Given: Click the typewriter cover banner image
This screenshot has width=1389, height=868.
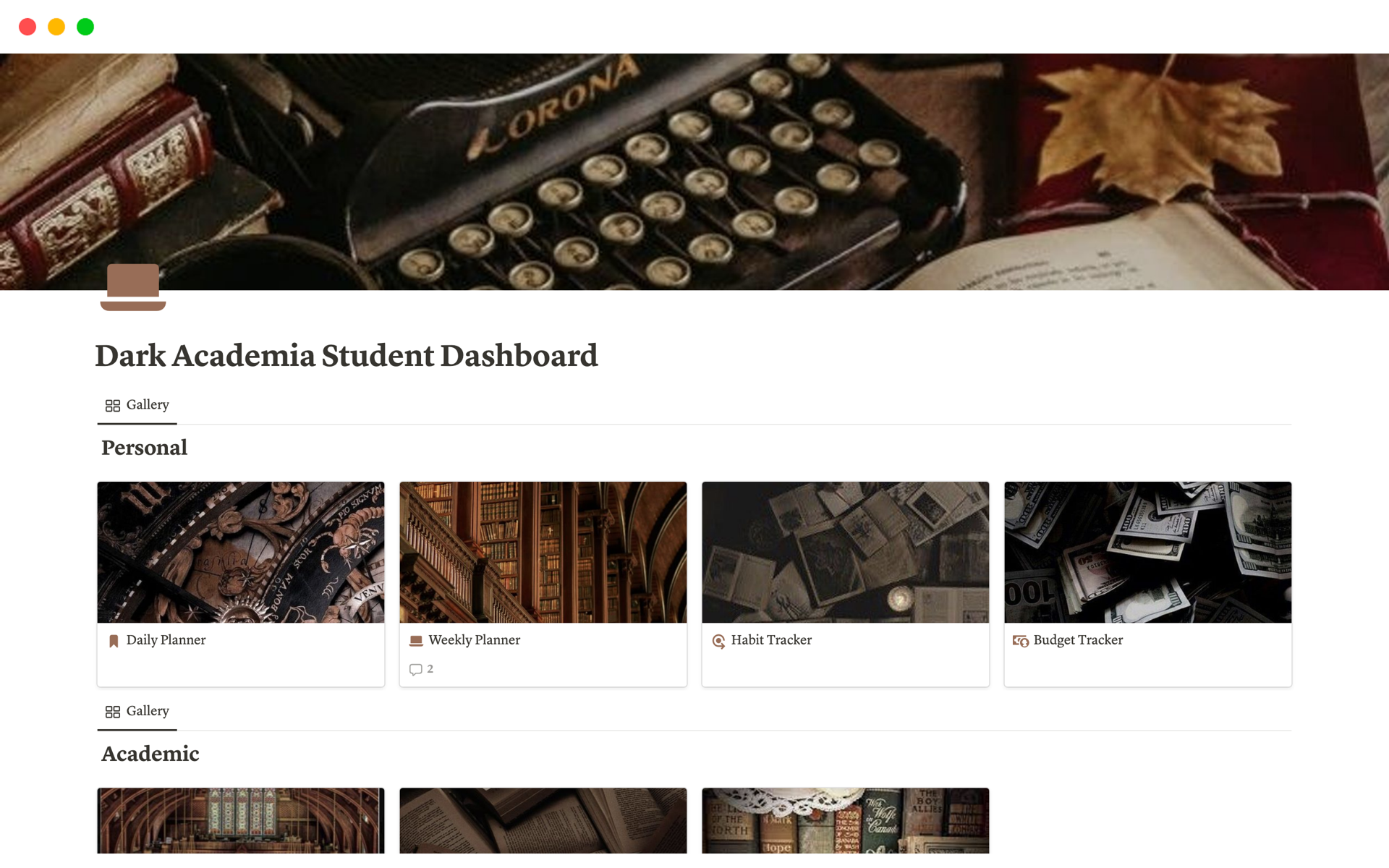Looking at the screenshot, I should (694, 172).
